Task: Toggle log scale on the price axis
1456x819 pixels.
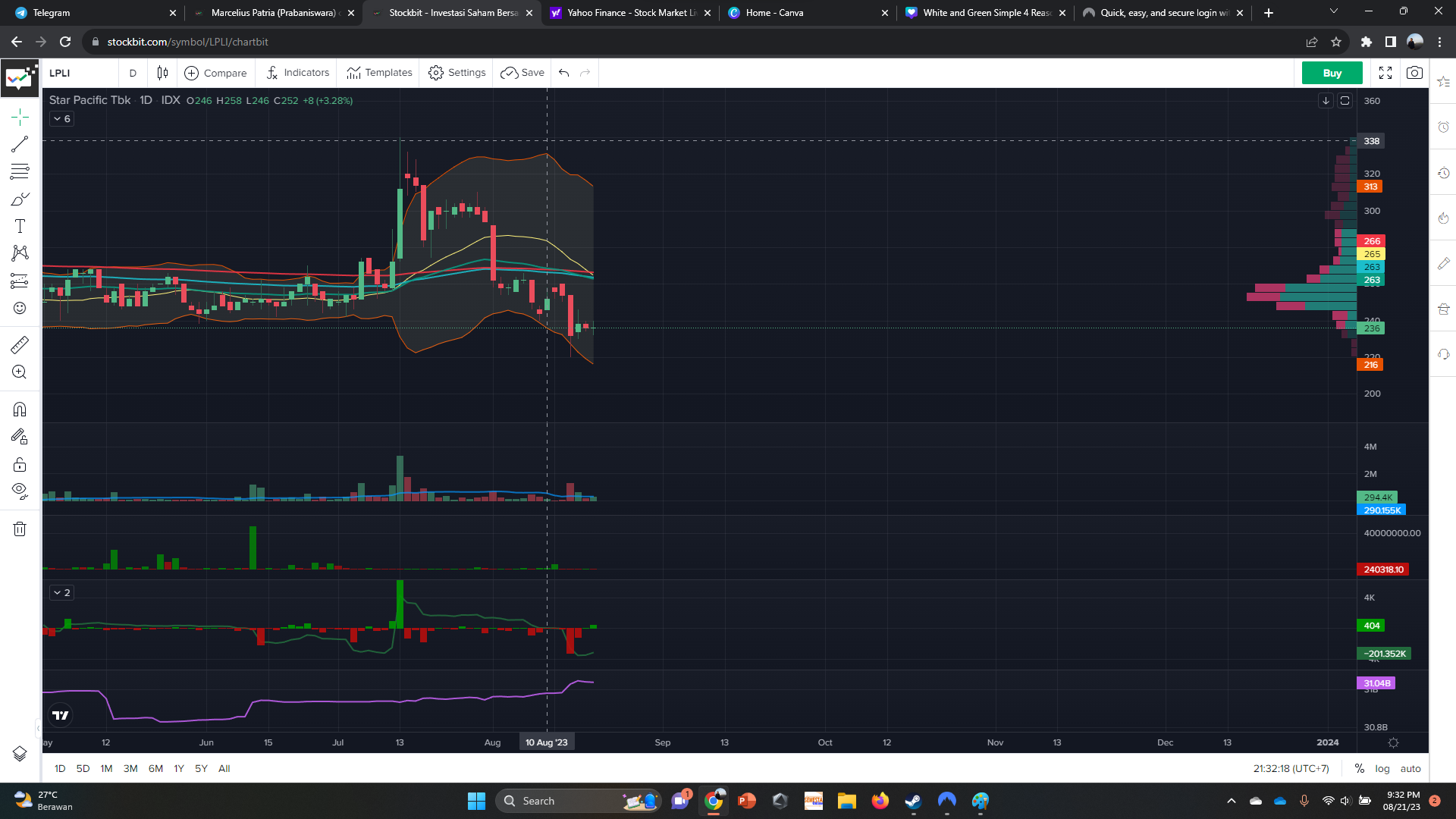Action: pos(1382,768)
